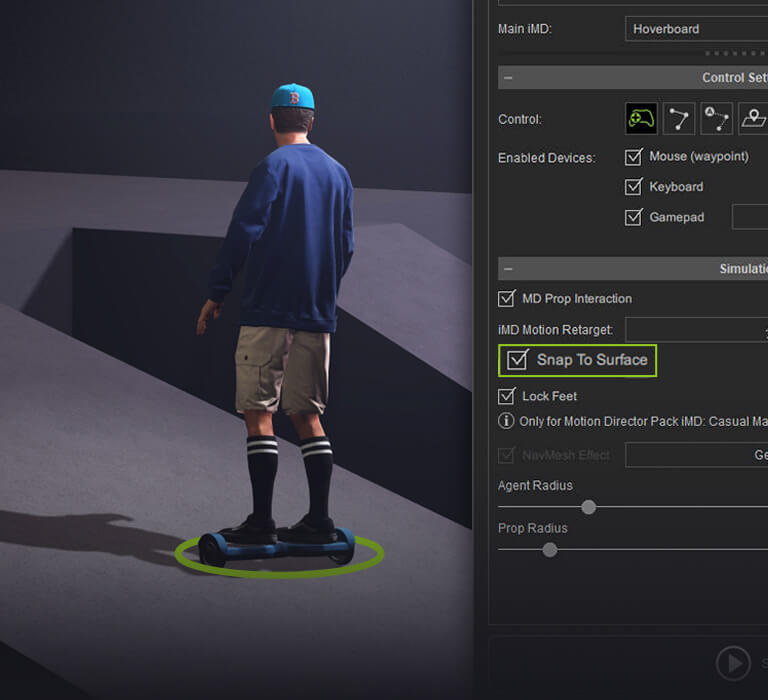Open the Main iMD Hoverboard dropdown
This screenshot has height=700, width=768.
[696, 29]
